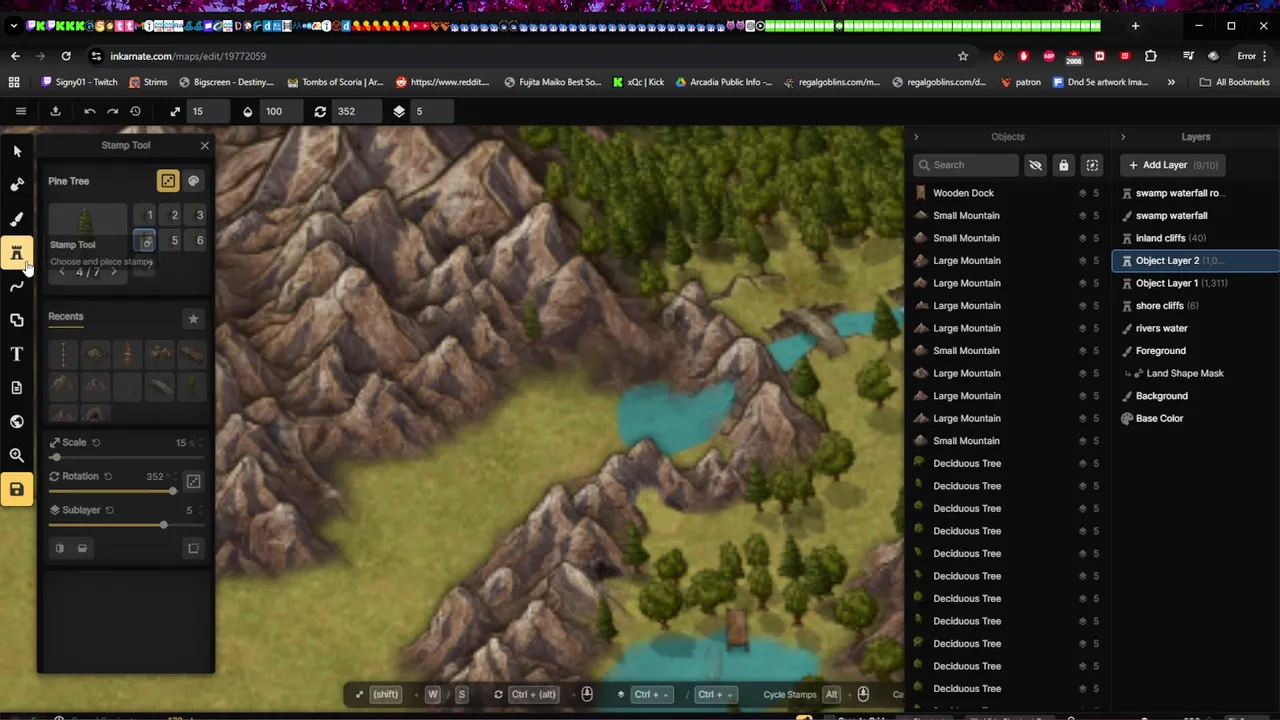This screenshot has width=1280, height=720.
Task: Flip stamp vertically icon
Action: pos(82,548)
